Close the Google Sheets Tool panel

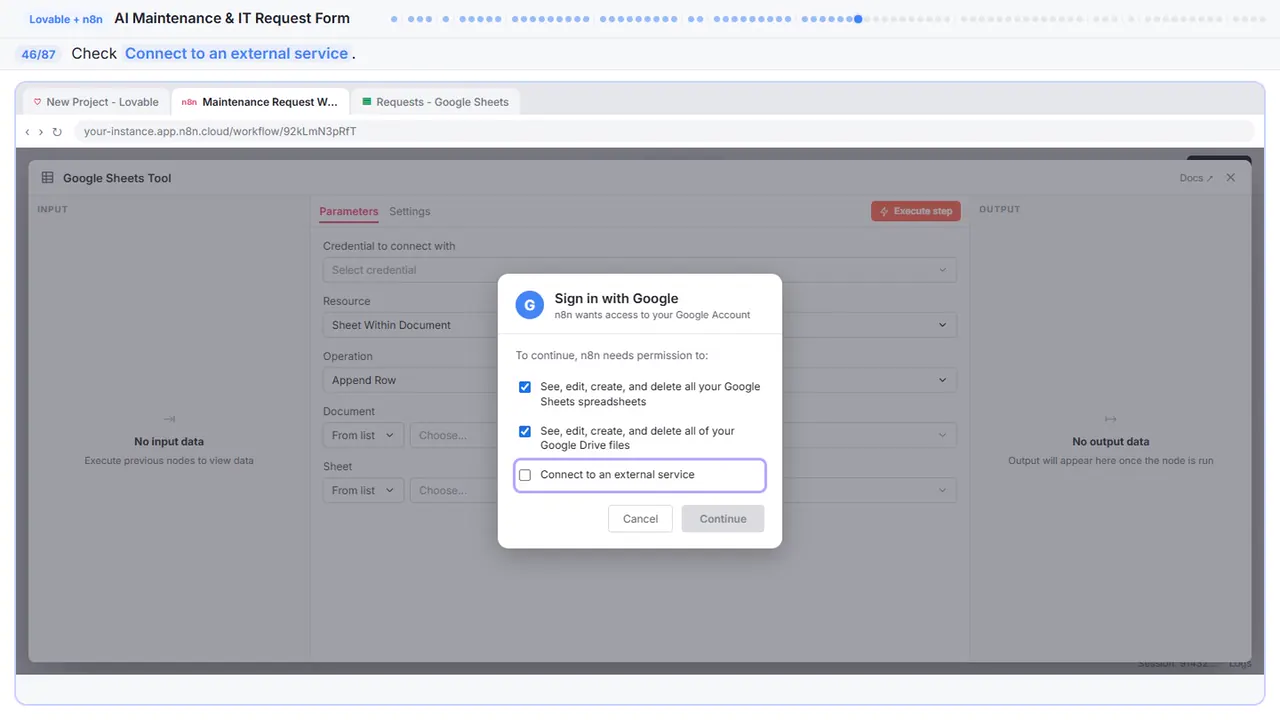1231,177
